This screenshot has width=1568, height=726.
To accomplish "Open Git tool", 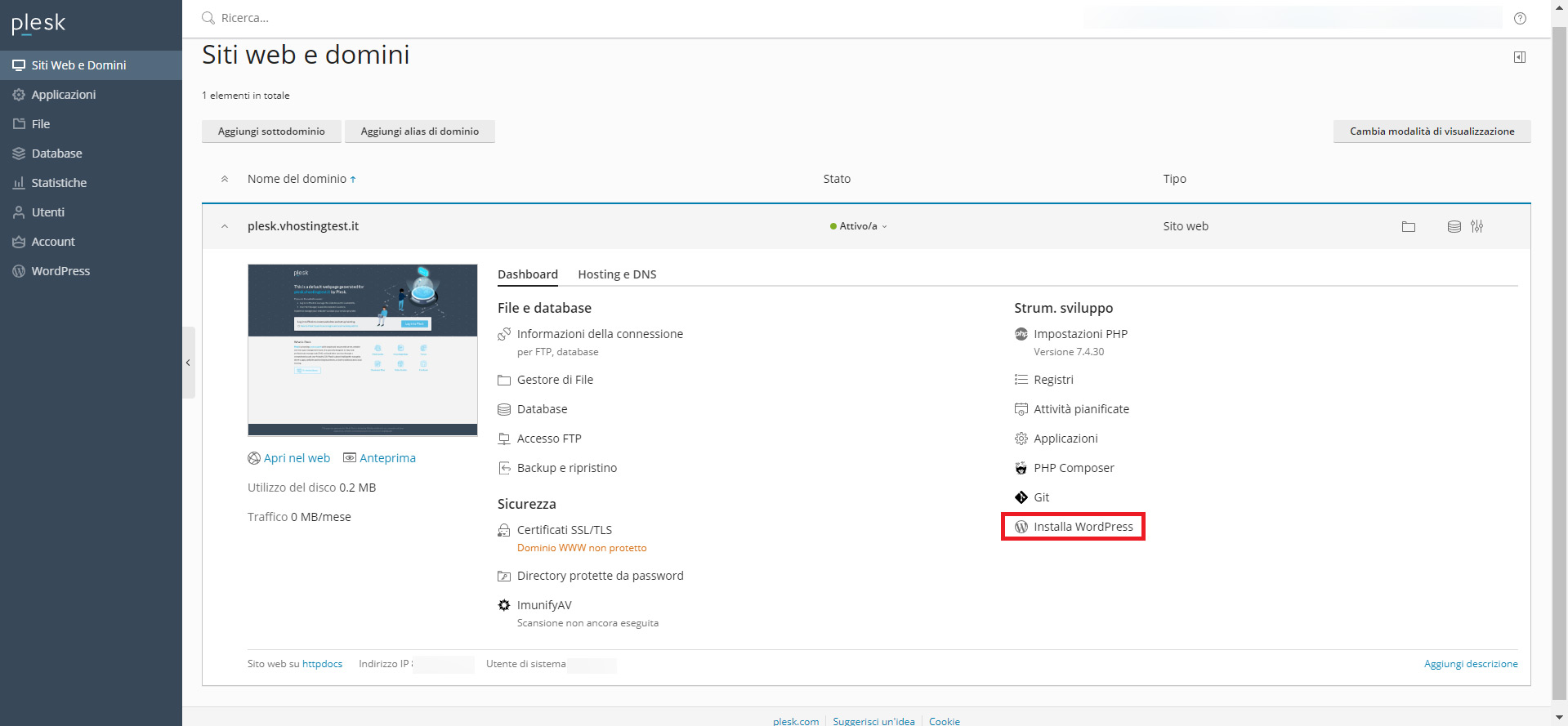I will point(1041,497).
